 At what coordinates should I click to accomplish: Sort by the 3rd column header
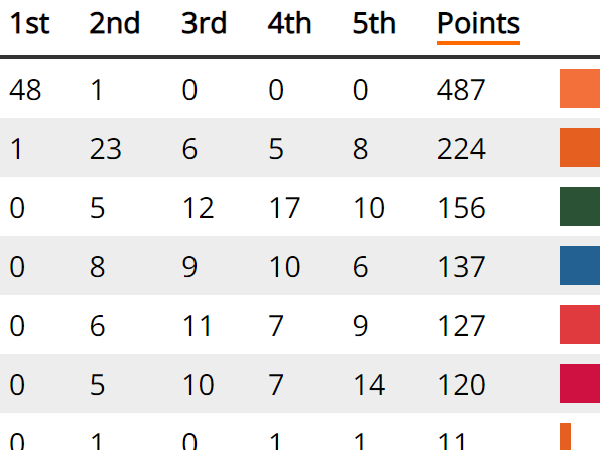204,25
